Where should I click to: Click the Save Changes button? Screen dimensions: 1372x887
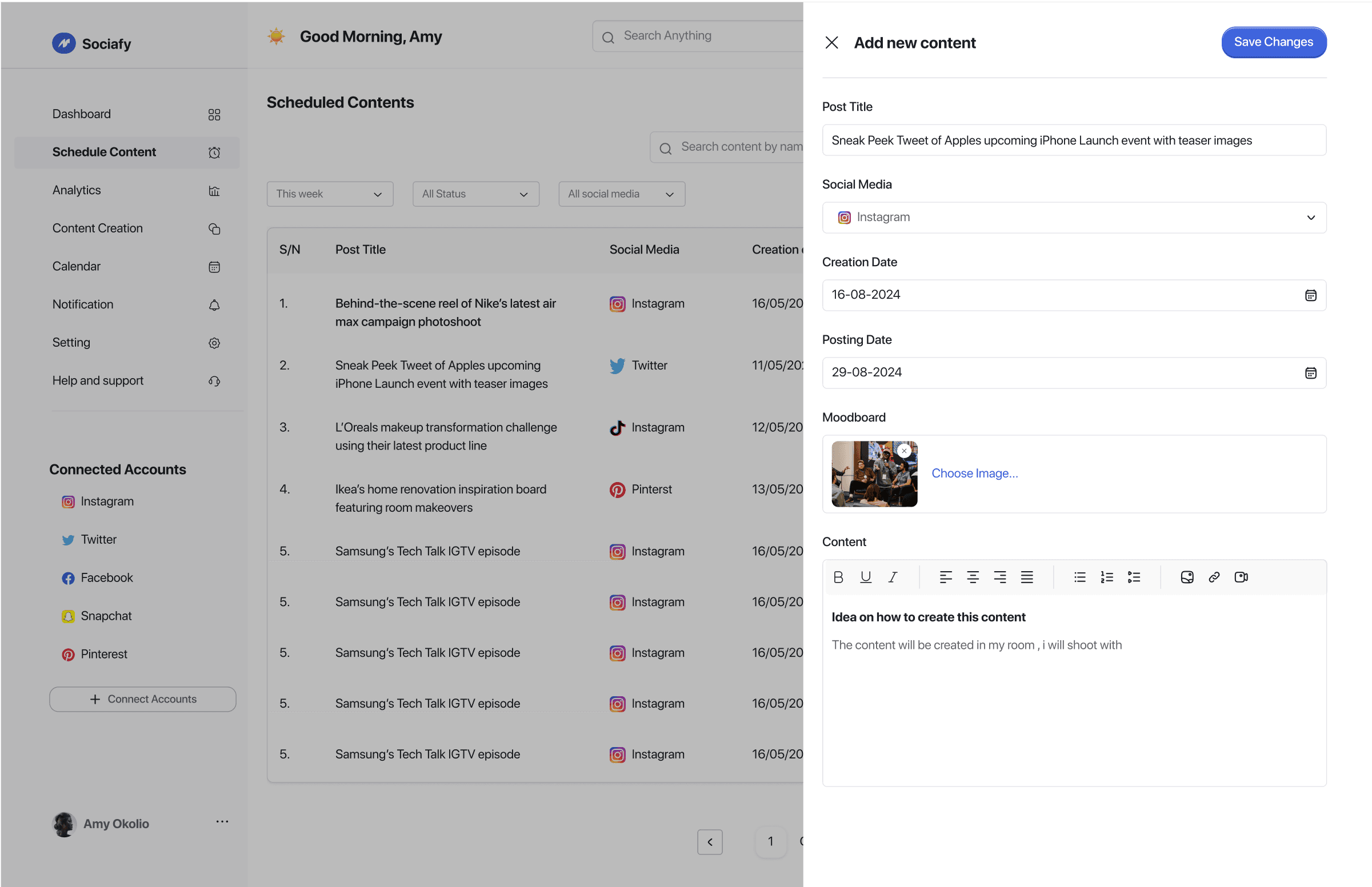tap(1274, 42)
